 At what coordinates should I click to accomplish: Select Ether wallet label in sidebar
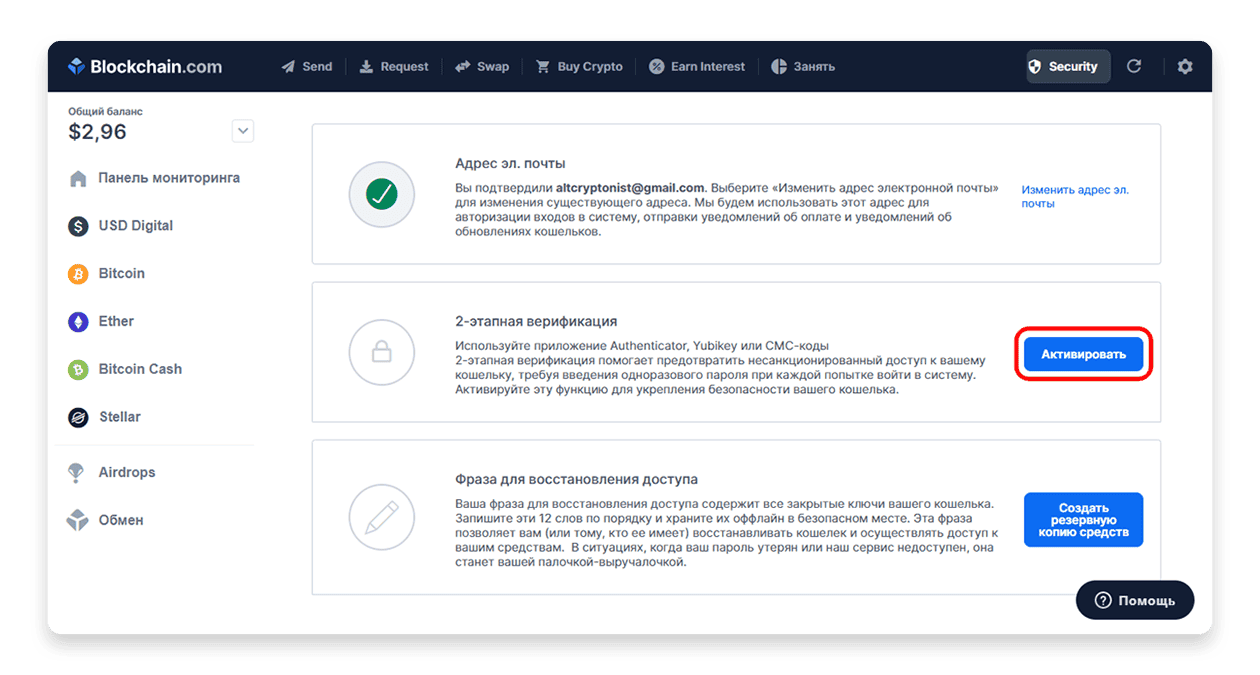pyautogui.click(x=116, y=321)
